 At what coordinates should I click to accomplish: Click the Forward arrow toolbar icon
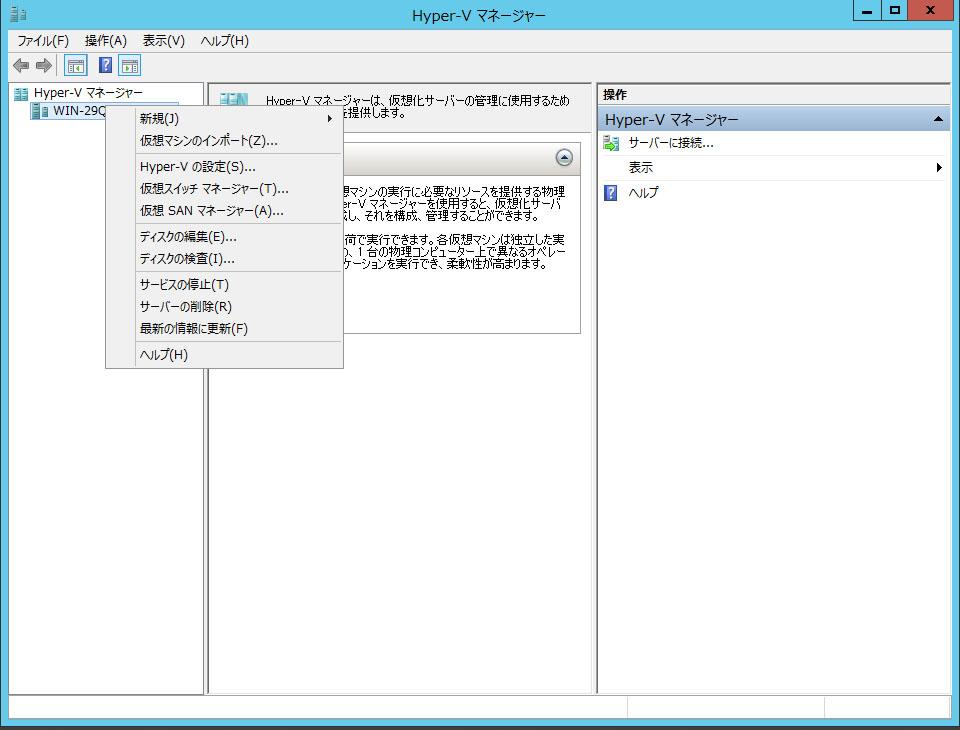[x=43, y=66]
